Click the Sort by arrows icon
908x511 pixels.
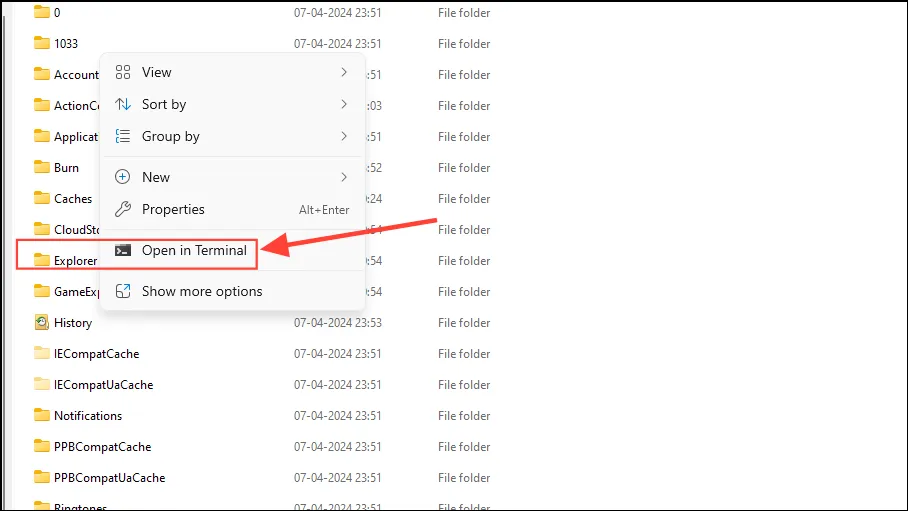123,104
